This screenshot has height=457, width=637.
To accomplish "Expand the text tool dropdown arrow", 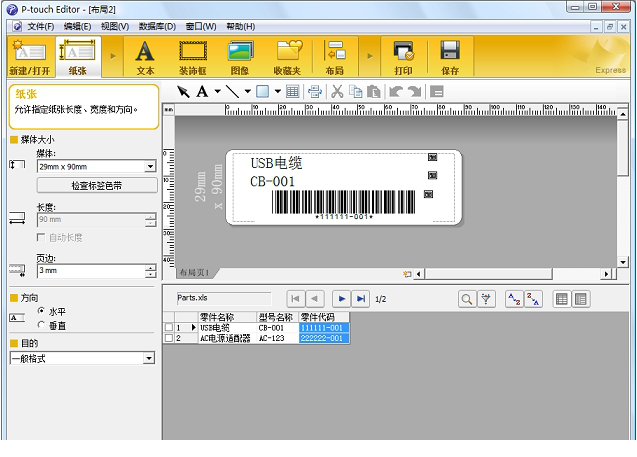I will tap(218, 91).
